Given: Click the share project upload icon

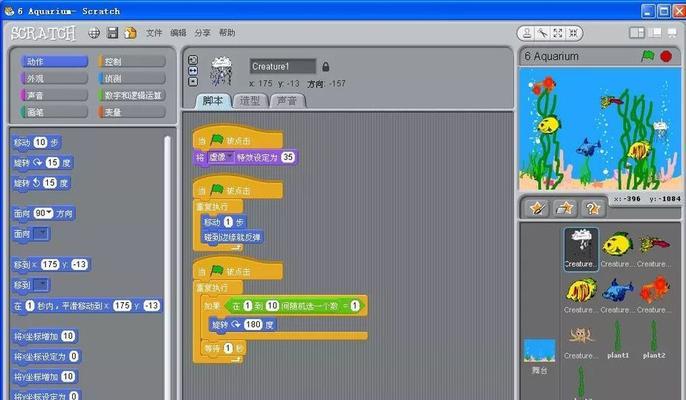Looking at the screenshot, I should pos(130,33).
